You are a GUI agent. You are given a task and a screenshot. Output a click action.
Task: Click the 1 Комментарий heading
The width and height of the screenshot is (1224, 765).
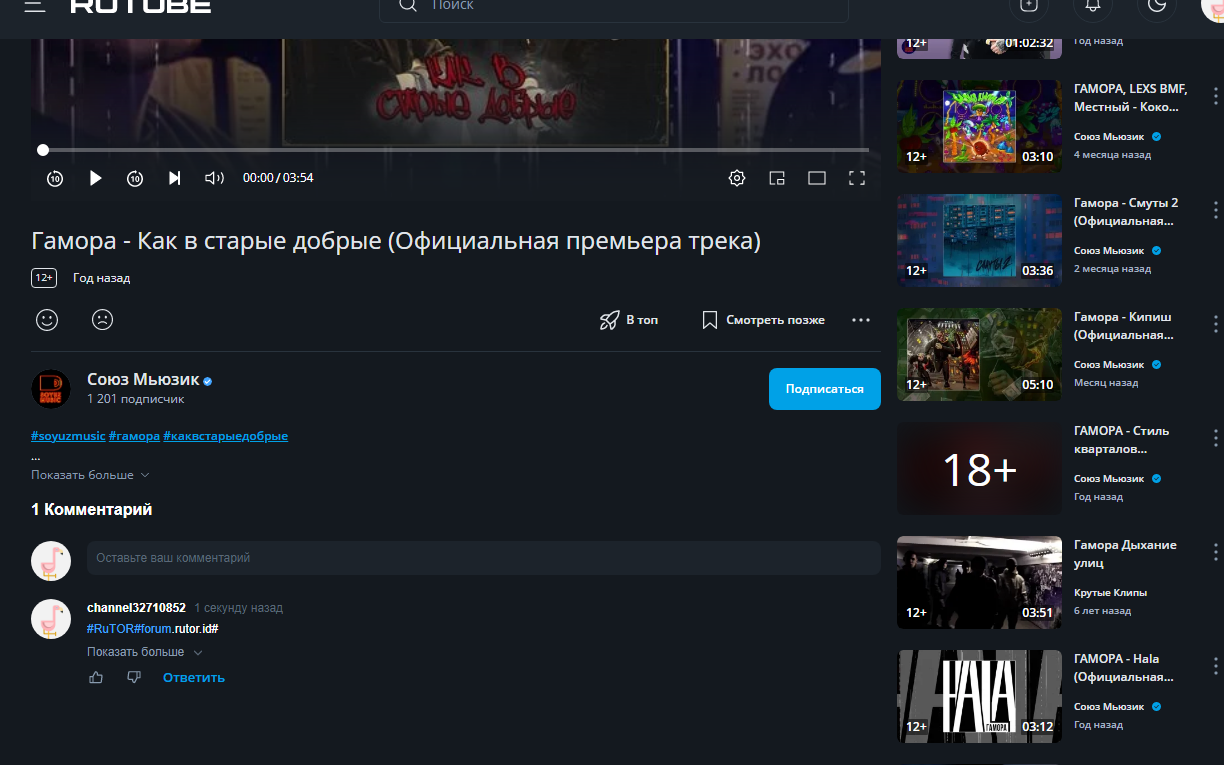click(x=92, y=510)
